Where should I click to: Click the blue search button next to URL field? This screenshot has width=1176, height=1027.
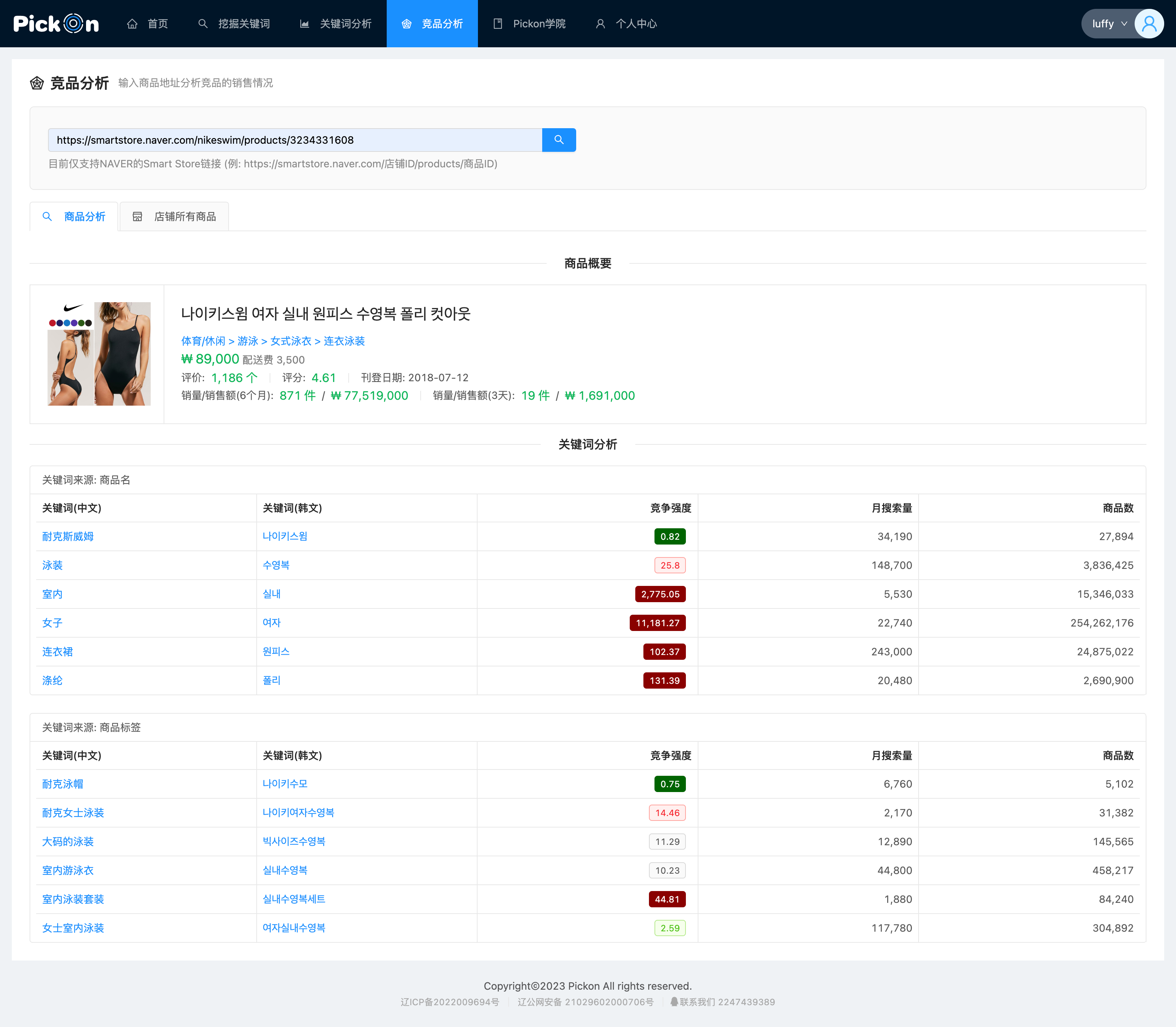(559, 140)
